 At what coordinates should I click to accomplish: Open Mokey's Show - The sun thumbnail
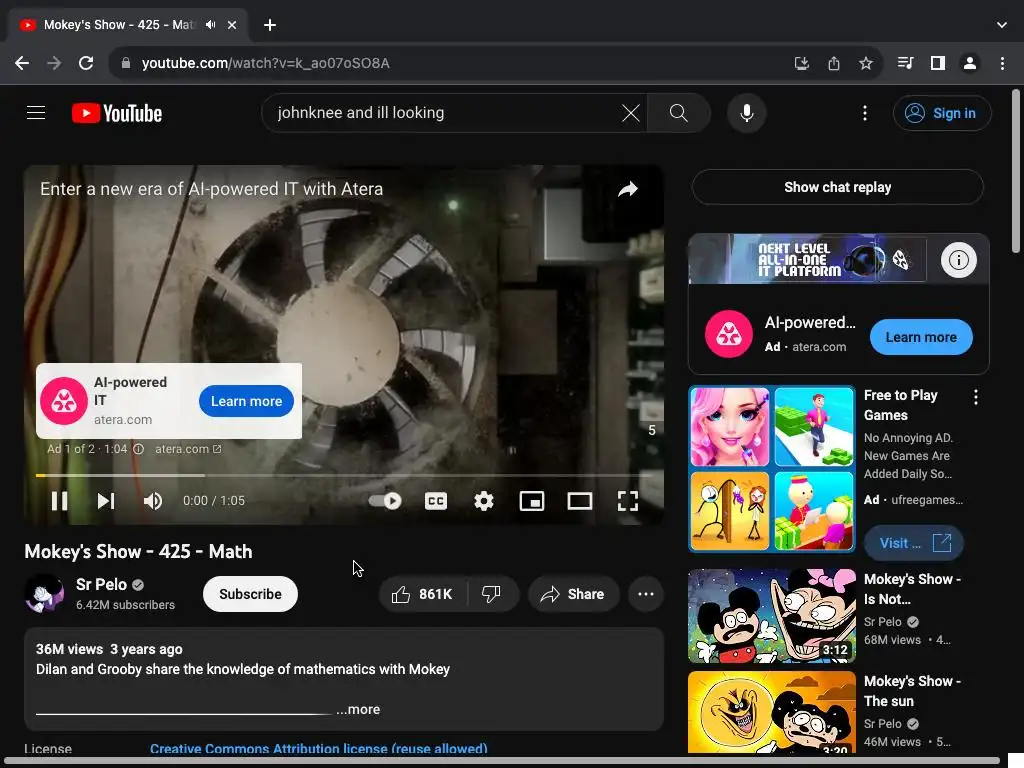772,712
